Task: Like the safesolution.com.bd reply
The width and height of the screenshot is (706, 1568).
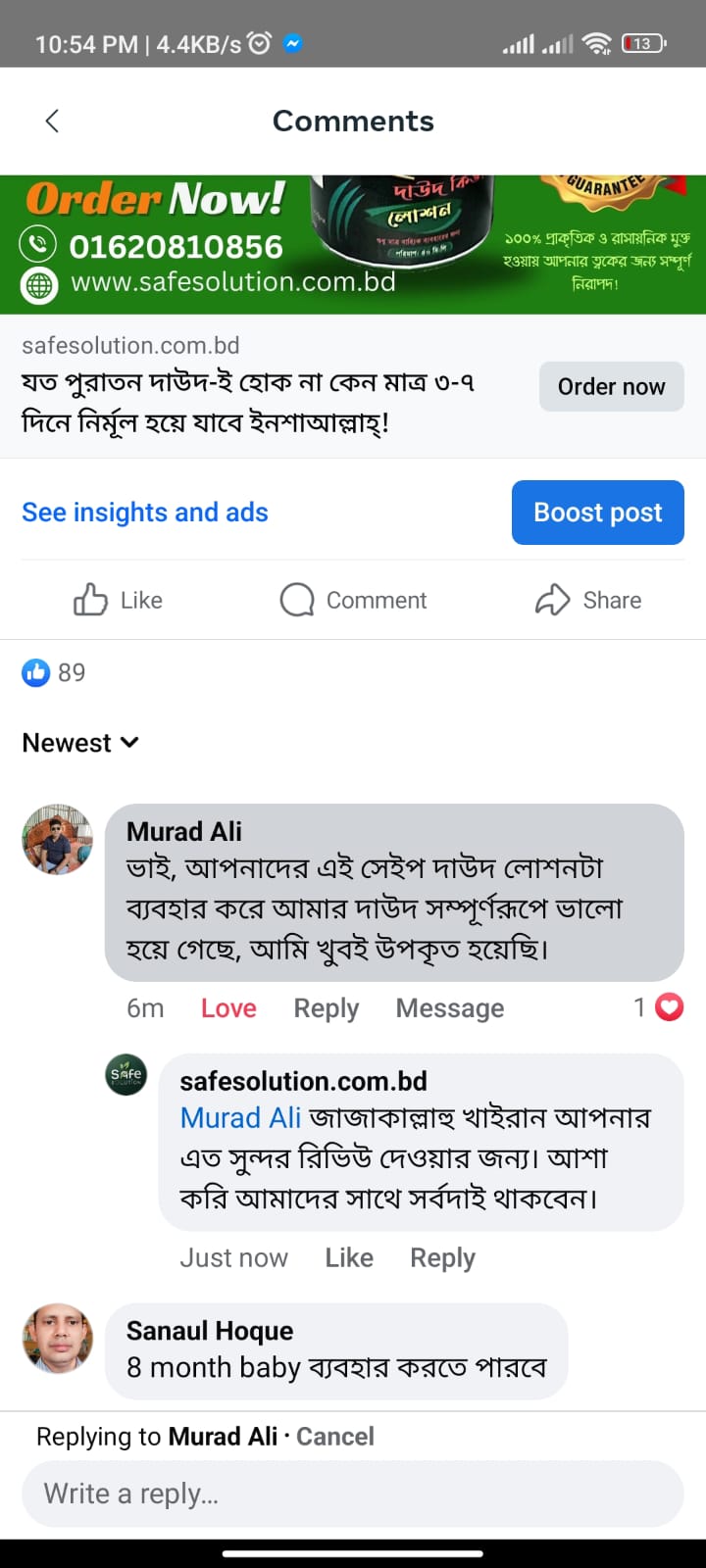Action: [349, 1257]
